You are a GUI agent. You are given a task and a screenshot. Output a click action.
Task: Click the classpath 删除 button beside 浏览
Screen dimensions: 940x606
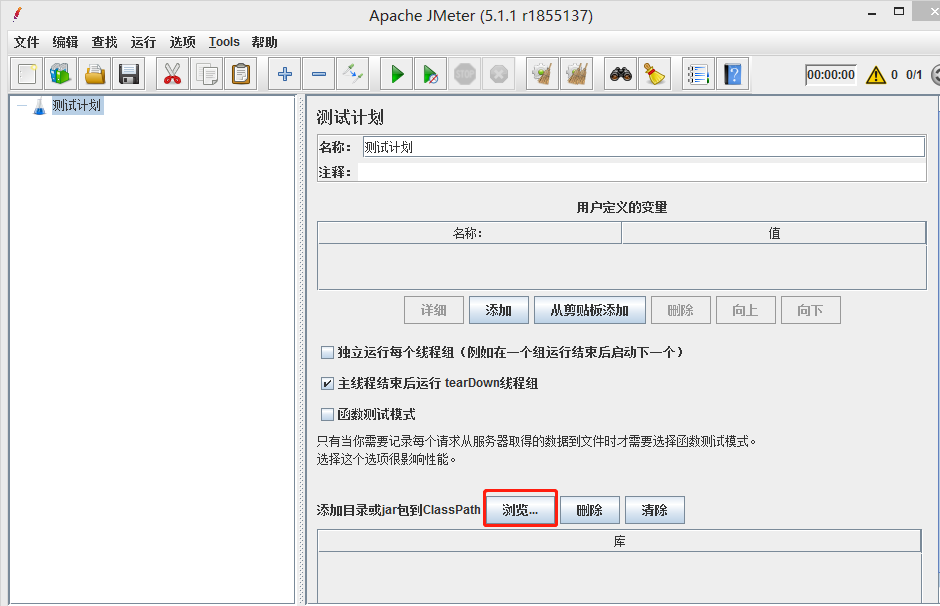(590, 510)
